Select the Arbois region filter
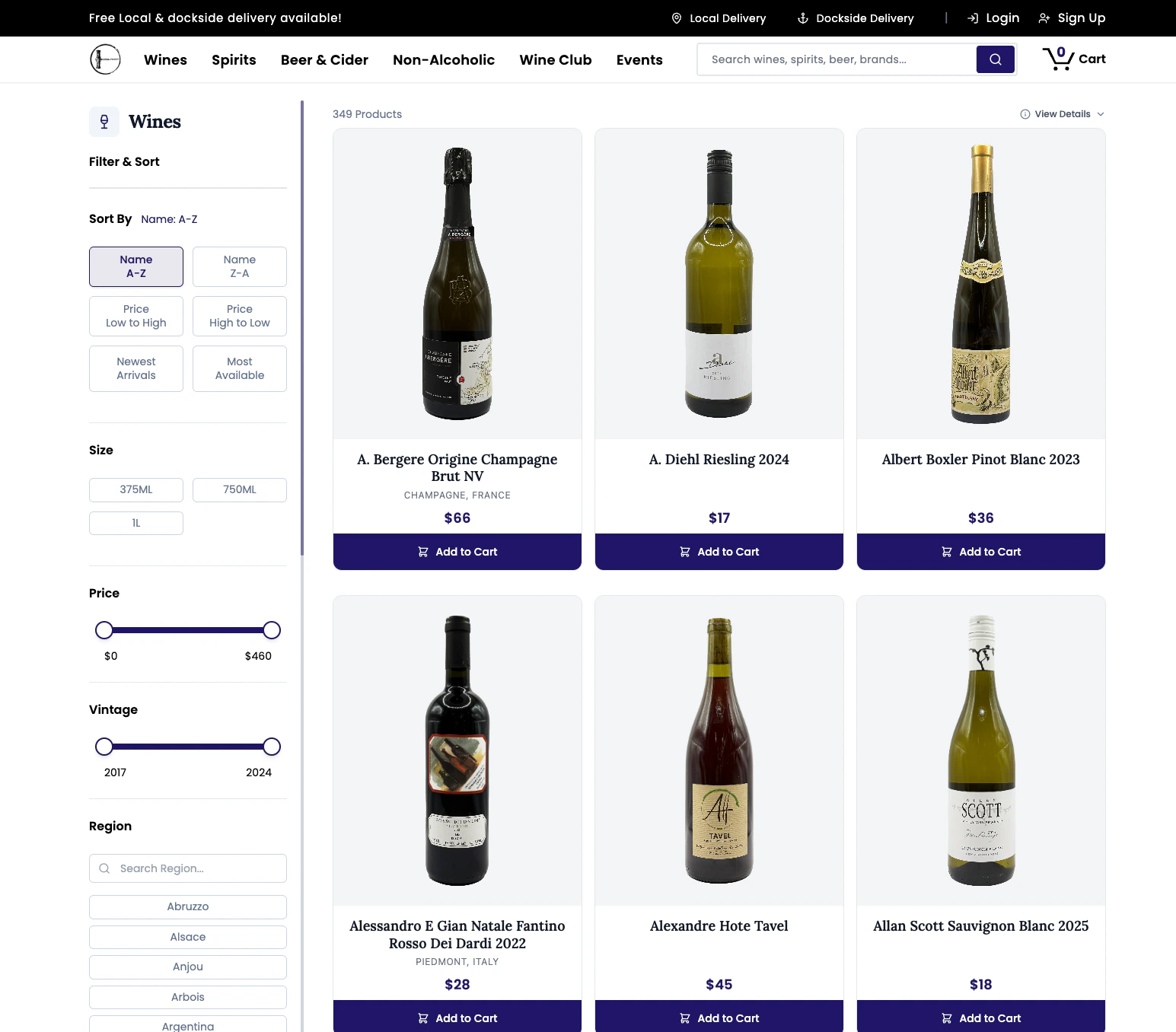Viewport: 1176px width, 1032px height. pyautogui.click(x=188, y=997)
